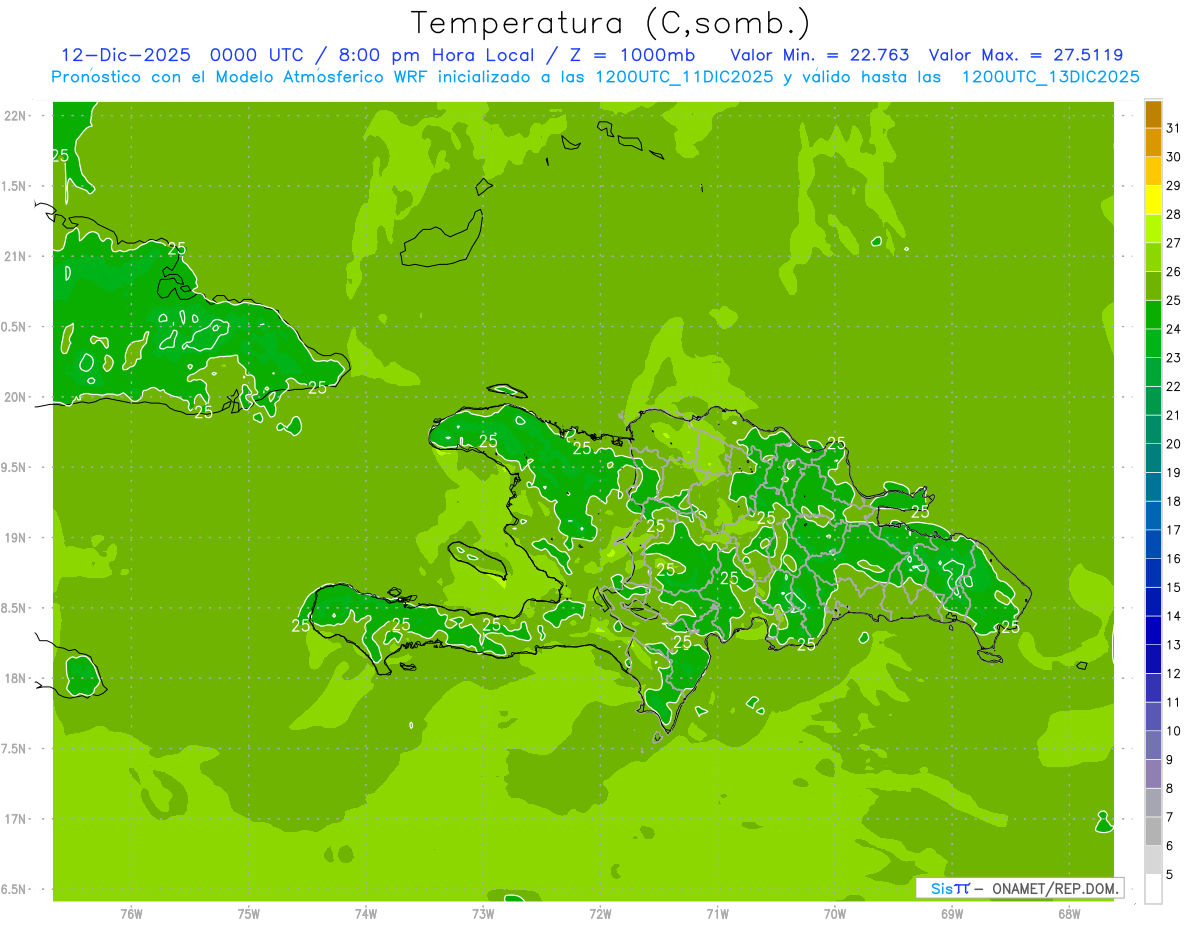Click the colorbar label '28'

click(x=1174, y=214)
